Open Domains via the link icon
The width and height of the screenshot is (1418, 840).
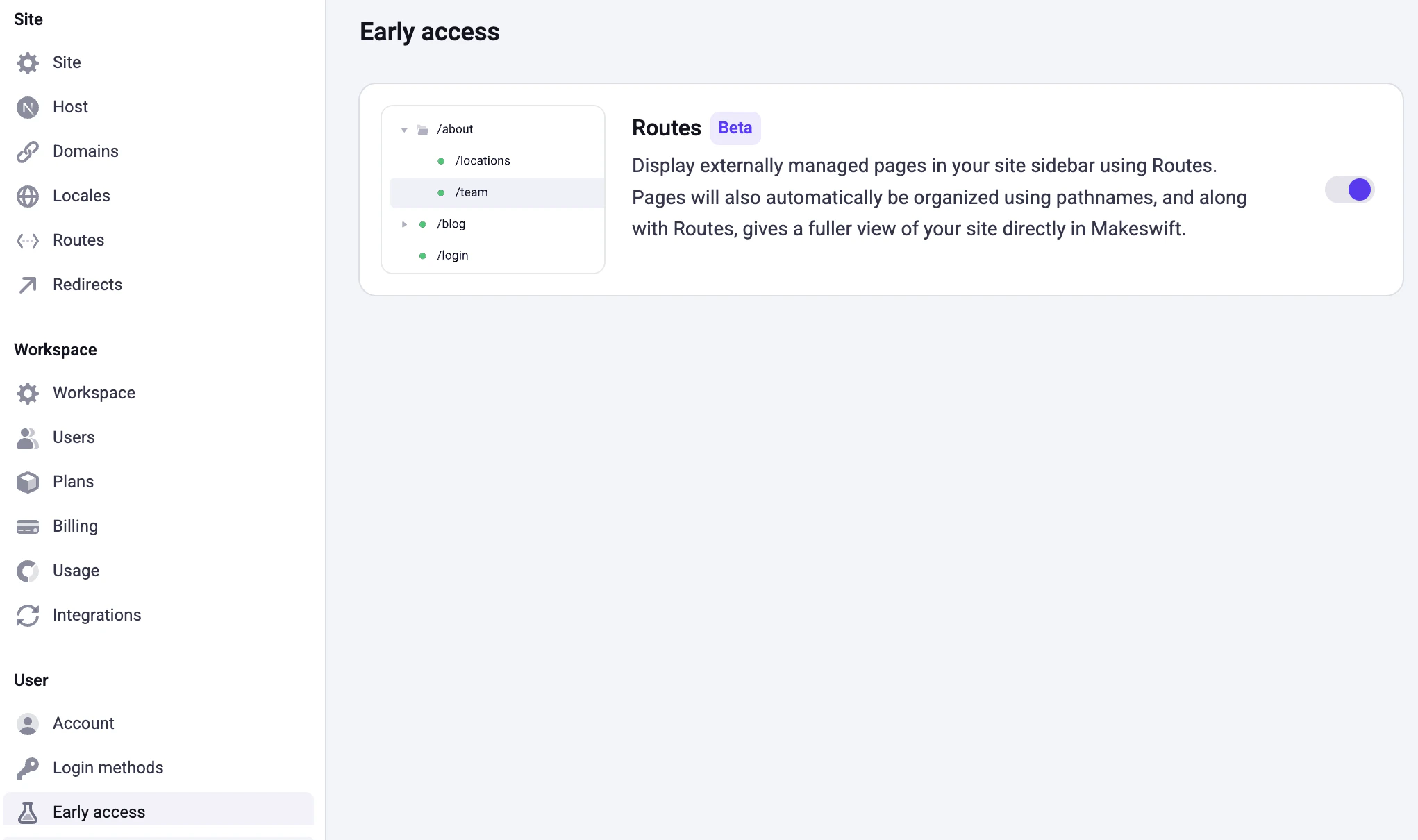pos(27,151)
